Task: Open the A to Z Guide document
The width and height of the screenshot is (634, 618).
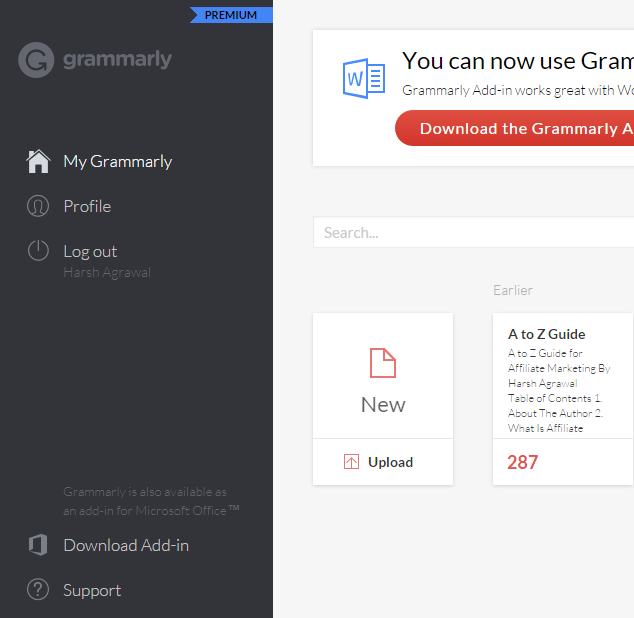Action: (x=563, y=399)
